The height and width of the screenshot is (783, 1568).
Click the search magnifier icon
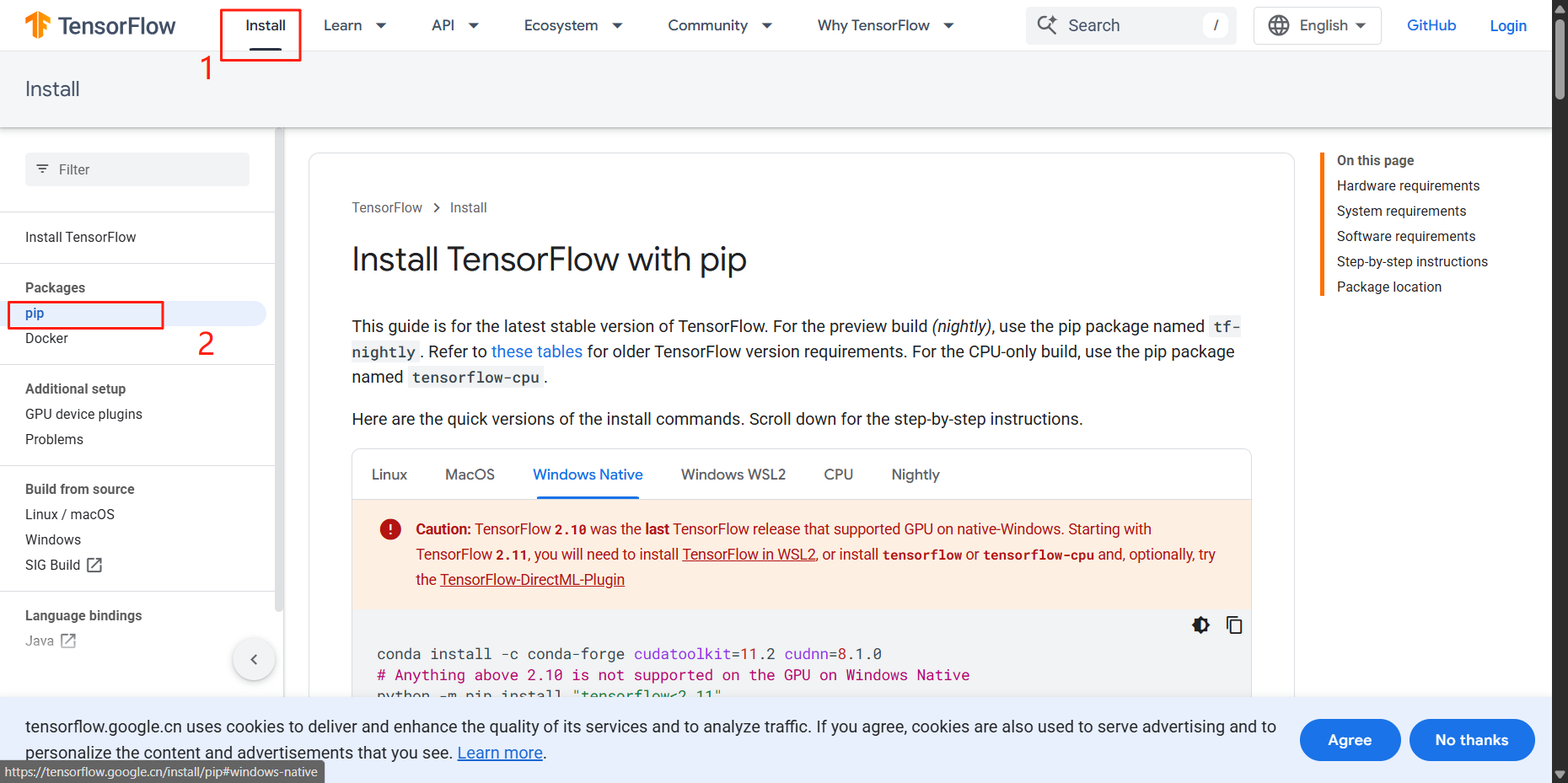(1047, 24)
